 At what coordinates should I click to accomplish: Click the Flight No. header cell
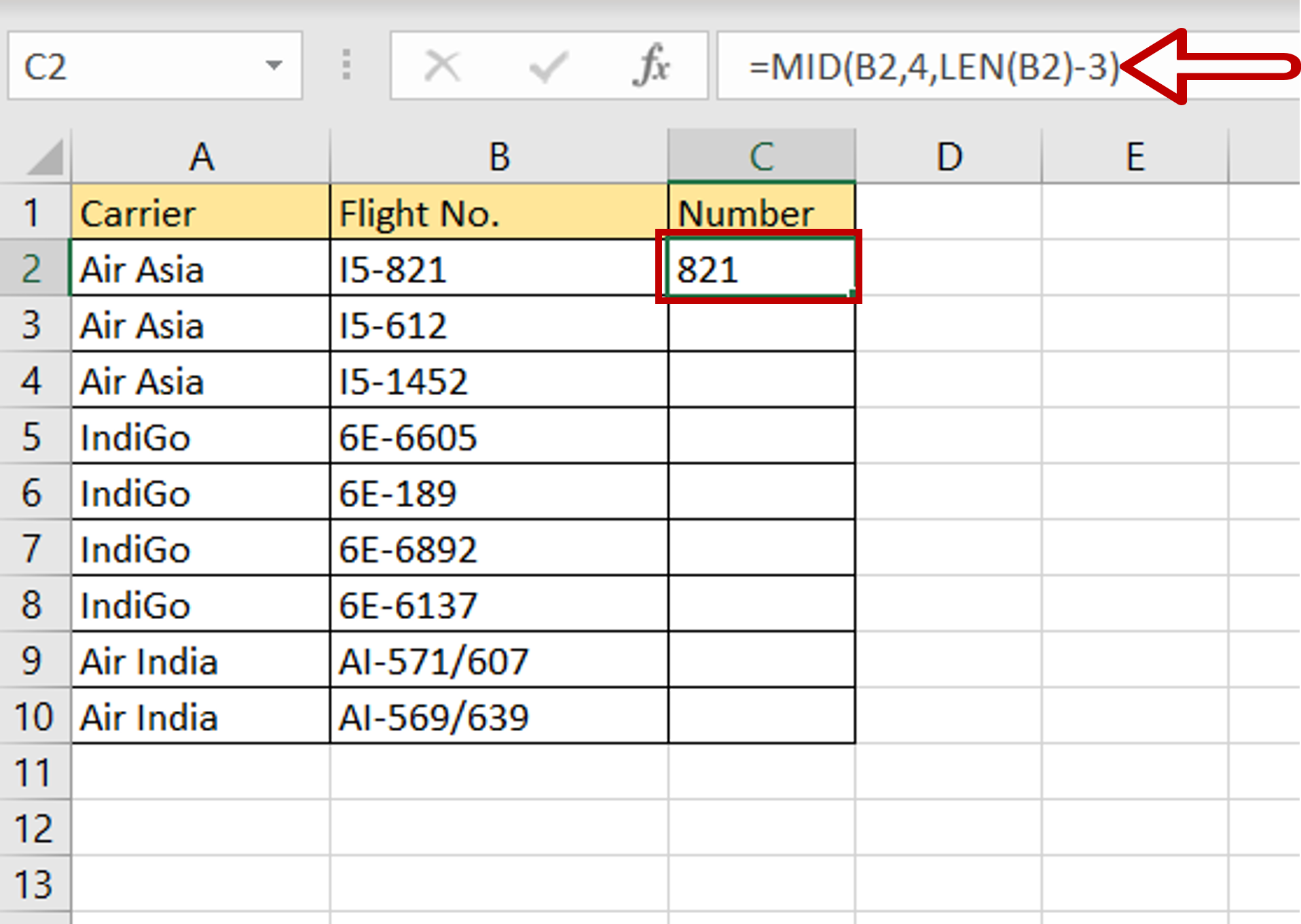(499, 212)
